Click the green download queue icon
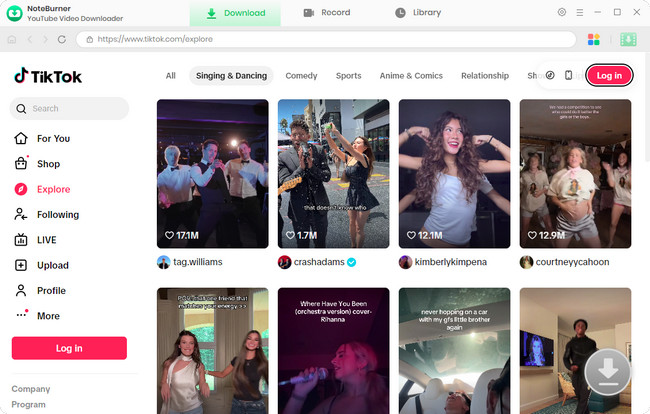650x414 pixels. click(x=628, y=39)
